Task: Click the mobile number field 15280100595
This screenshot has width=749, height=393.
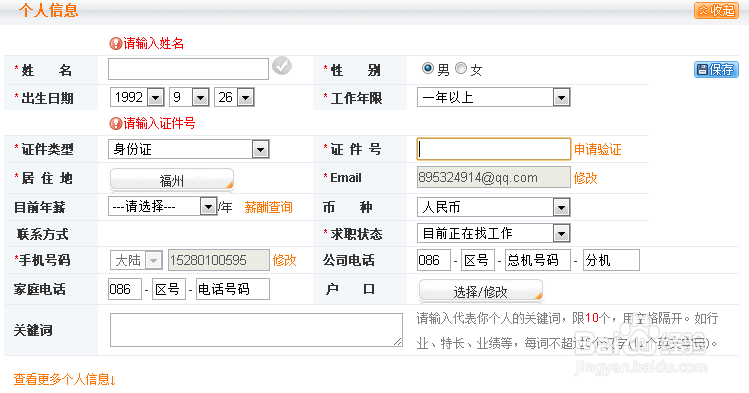Action: 219,260
